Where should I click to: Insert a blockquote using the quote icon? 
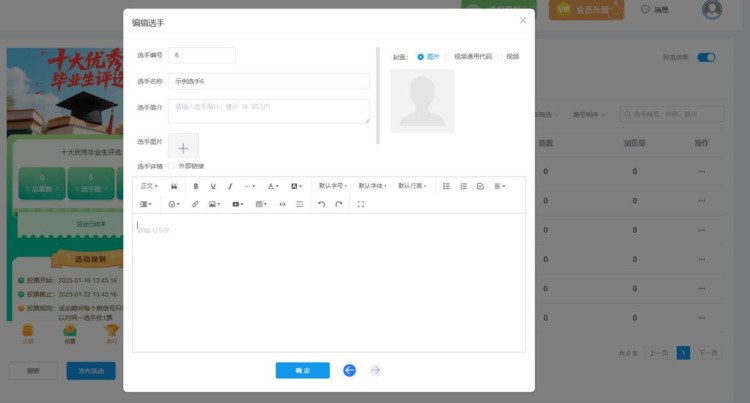tap(175, 186)
